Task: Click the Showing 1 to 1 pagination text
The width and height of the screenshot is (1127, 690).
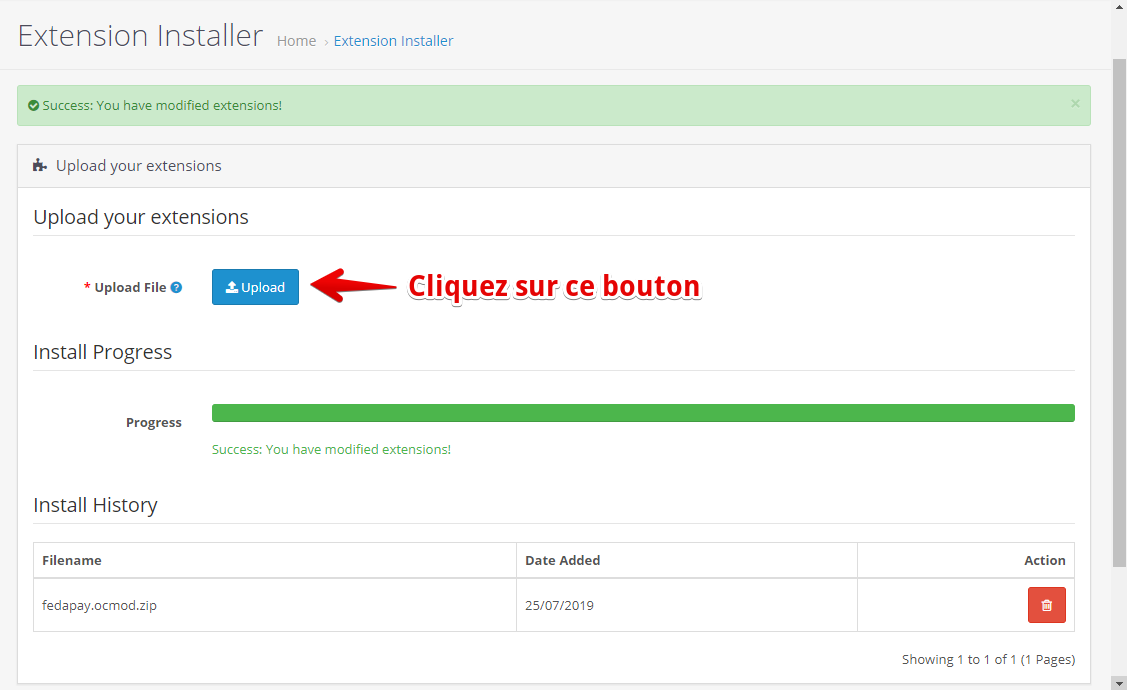Action: (988, 659)
